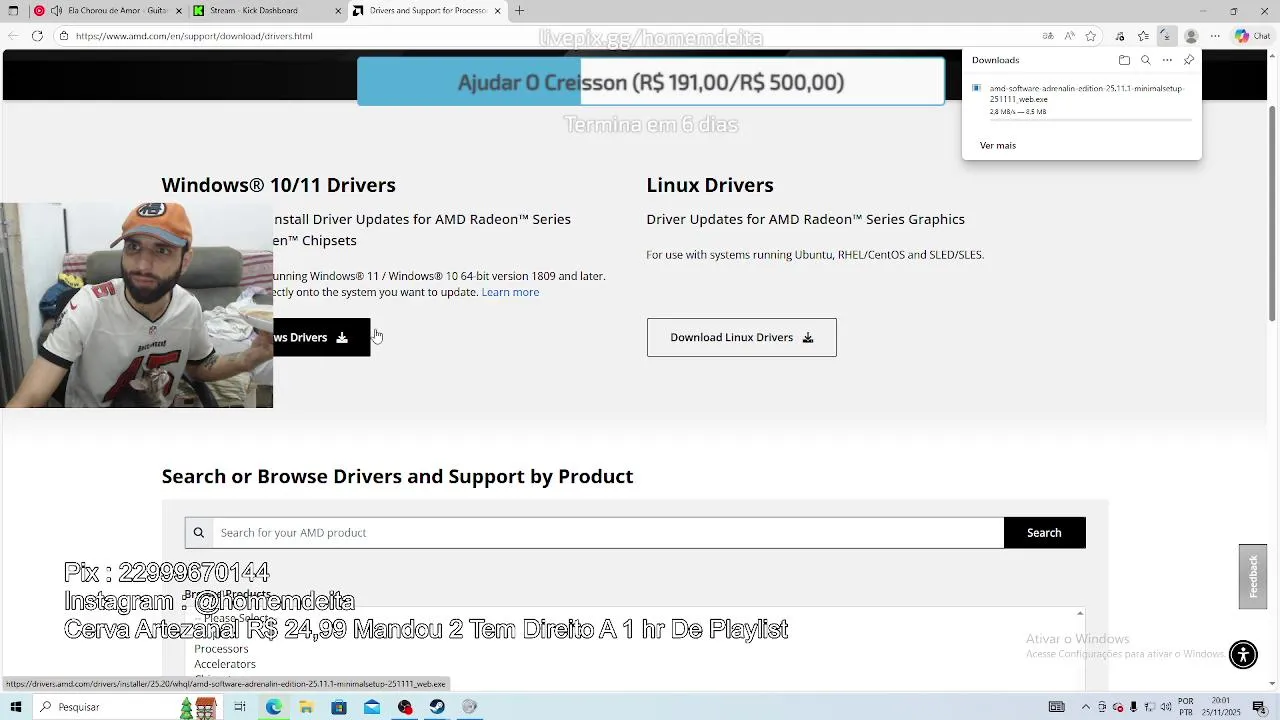The width and height of the screenshot is (1280, 720).
Task: Click the microphone icon in system tray
Action: (1134, 707)
